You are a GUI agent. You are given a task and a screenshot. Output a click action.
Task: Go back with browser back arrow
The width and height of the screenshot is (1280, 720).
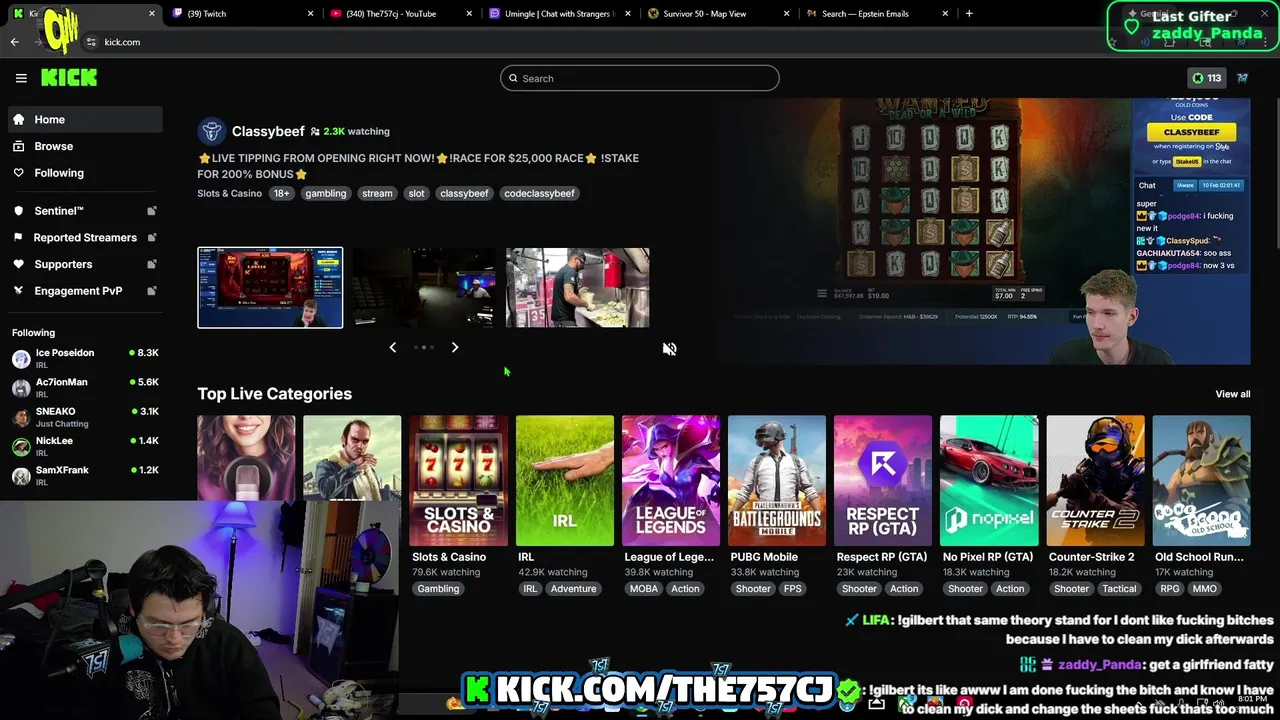[14, 42]
